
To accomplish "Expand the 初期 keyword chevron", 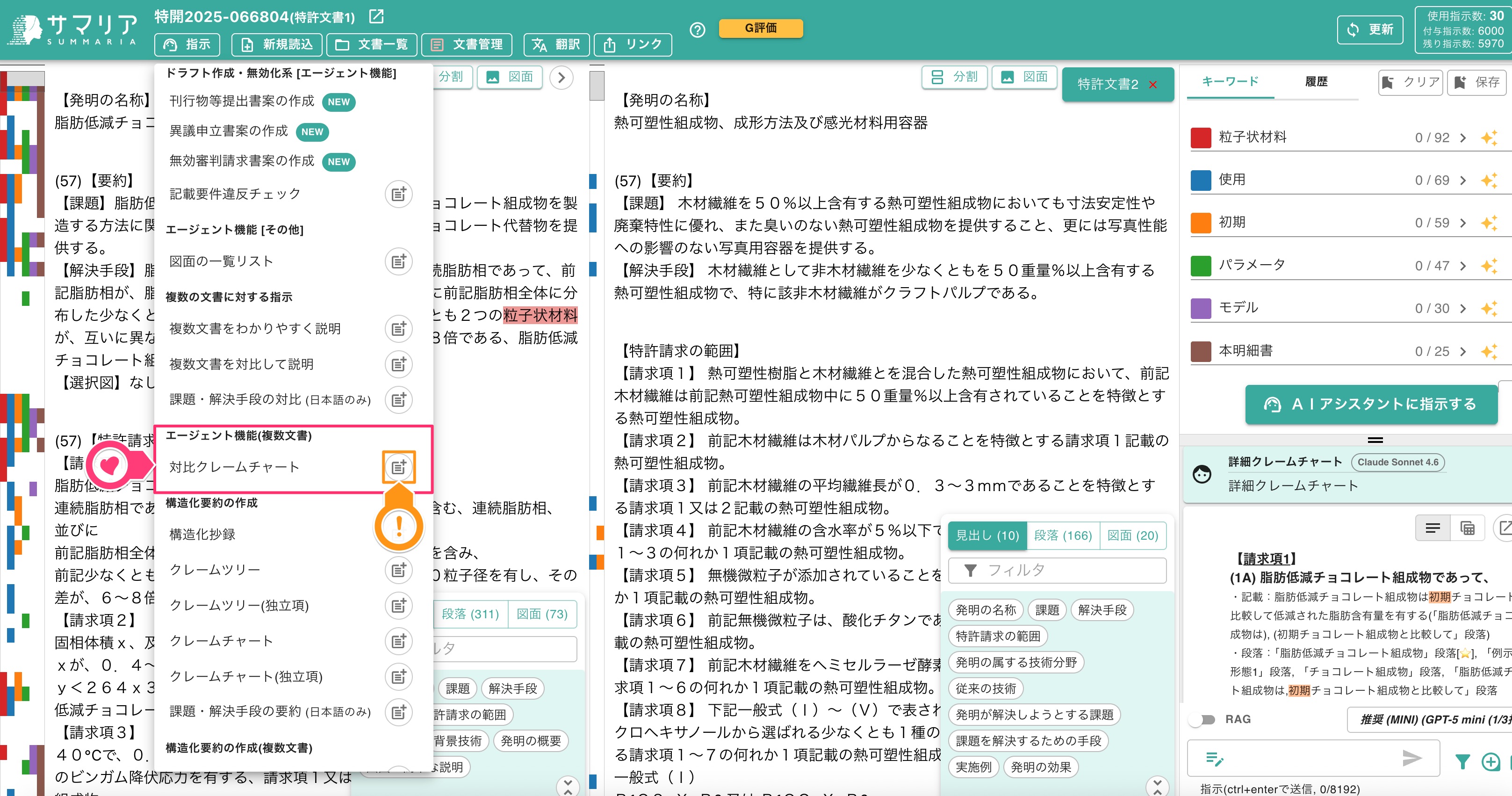I will click(1463, 223).
